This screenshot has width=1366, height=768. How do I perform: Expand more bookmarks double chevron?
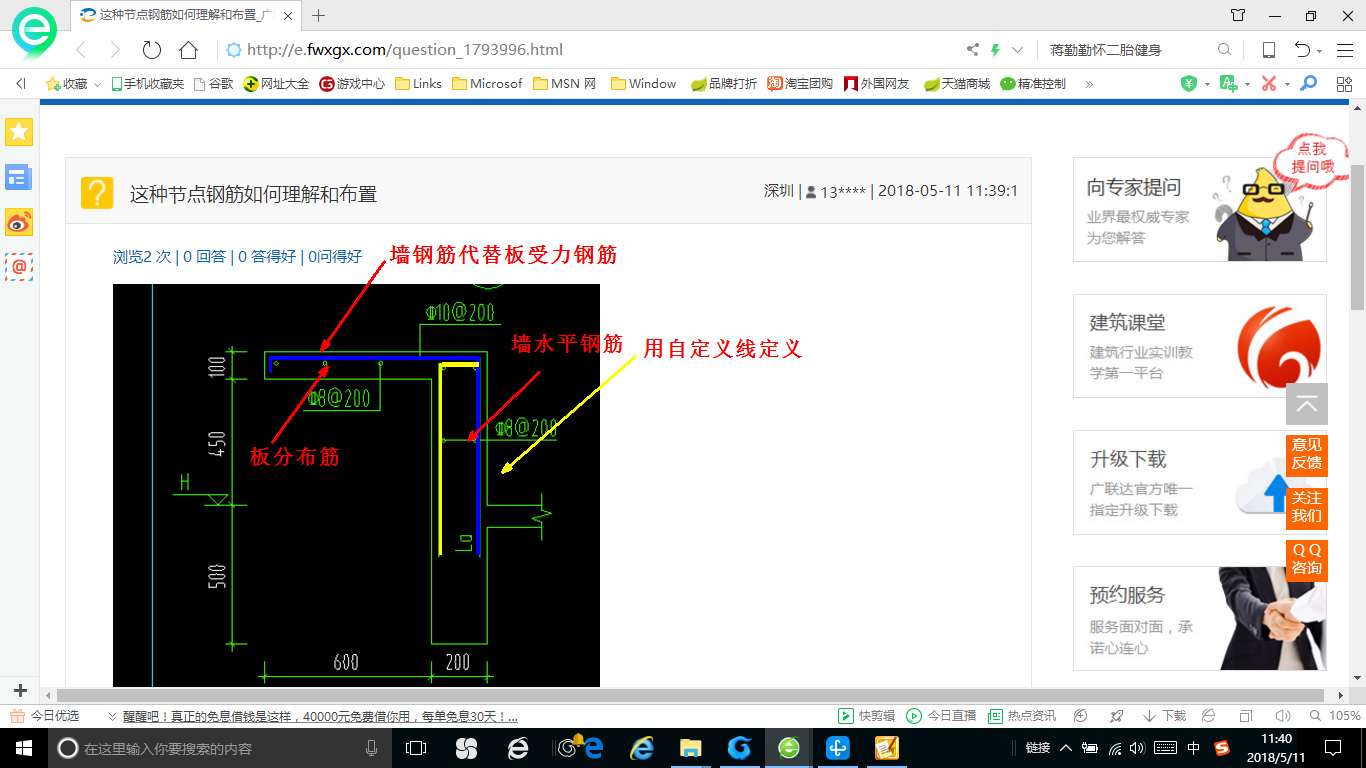tap(1089, 84)
